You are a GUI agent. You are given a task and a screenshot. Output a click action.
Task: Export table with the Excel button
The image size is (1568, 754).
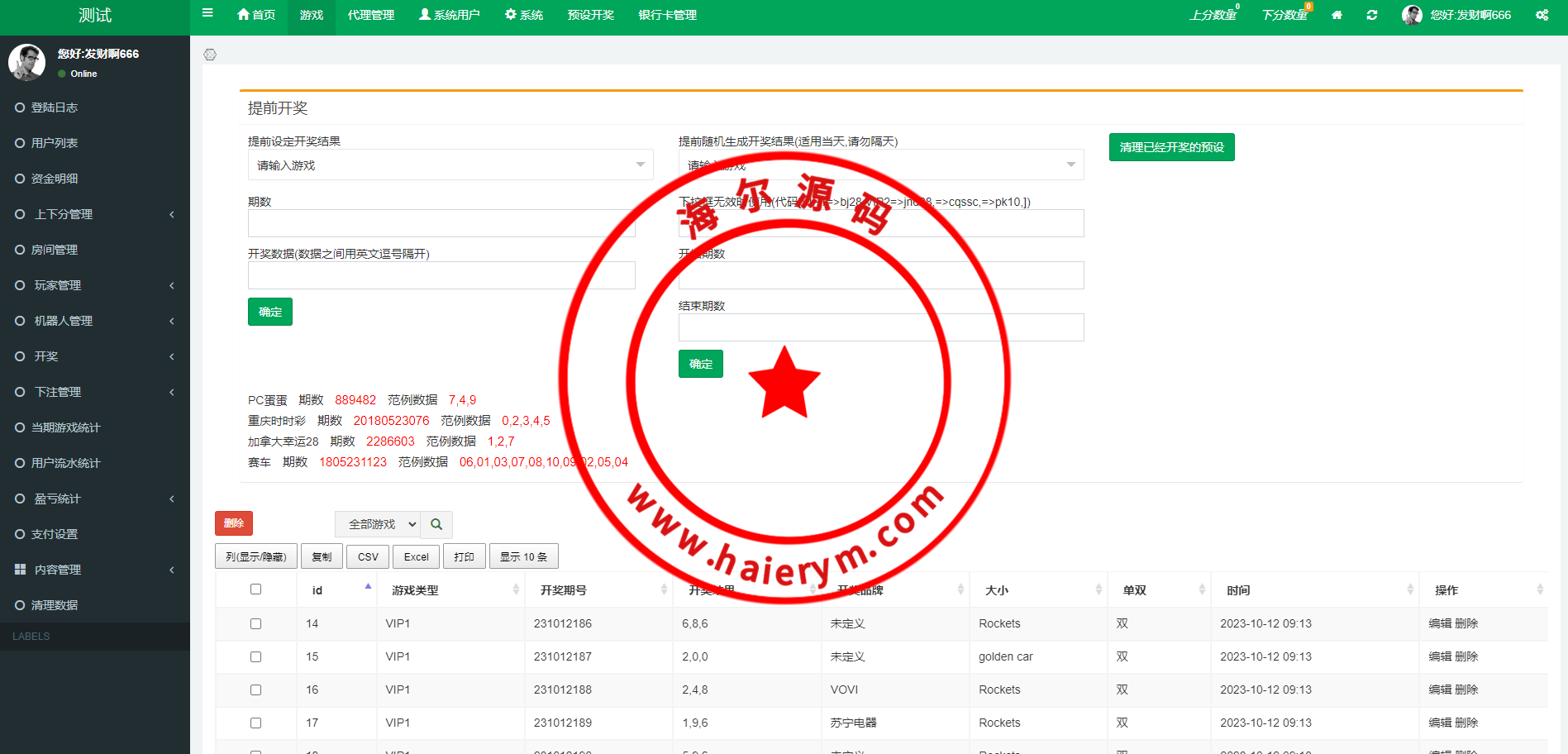tap(416, 556)
